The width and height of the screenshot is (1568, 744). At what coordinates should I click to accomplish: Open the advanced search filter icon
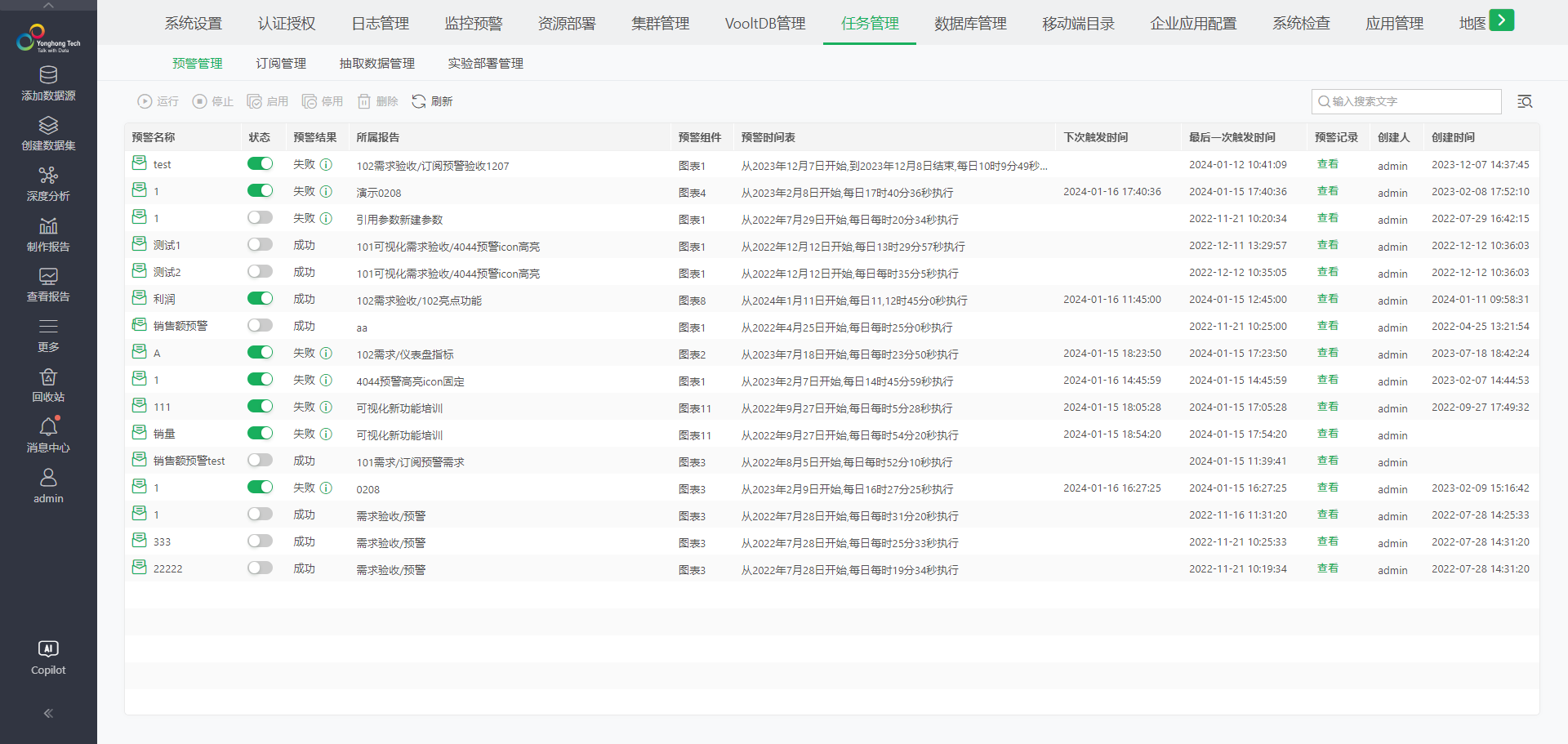point(1524,101)
